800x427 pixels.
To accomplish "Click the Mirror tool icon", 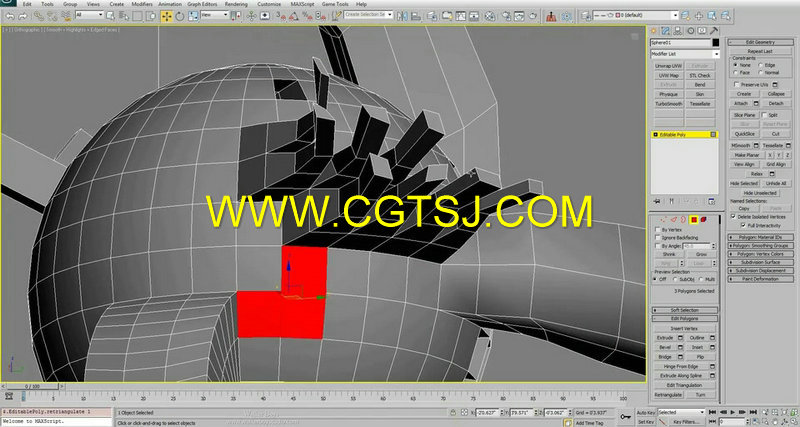I will (x=404, y=16).
